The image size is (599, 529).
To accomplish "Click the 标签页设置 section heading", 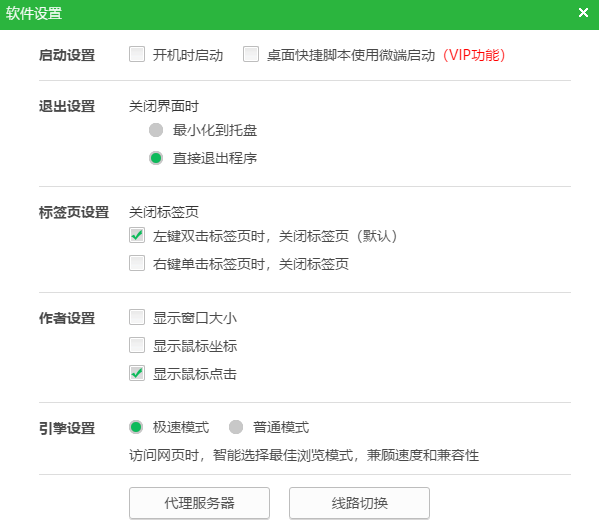I will pyautogui.click(x=74, y=212).
